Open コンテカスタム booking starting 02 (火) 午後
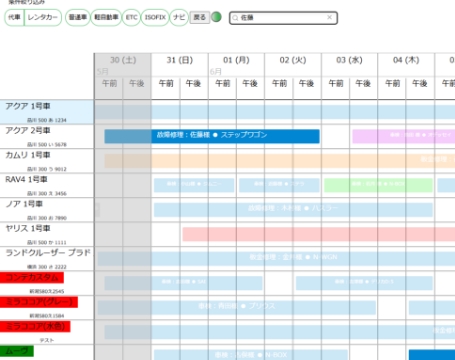This screenshot has width=455, height=360. 364,283
